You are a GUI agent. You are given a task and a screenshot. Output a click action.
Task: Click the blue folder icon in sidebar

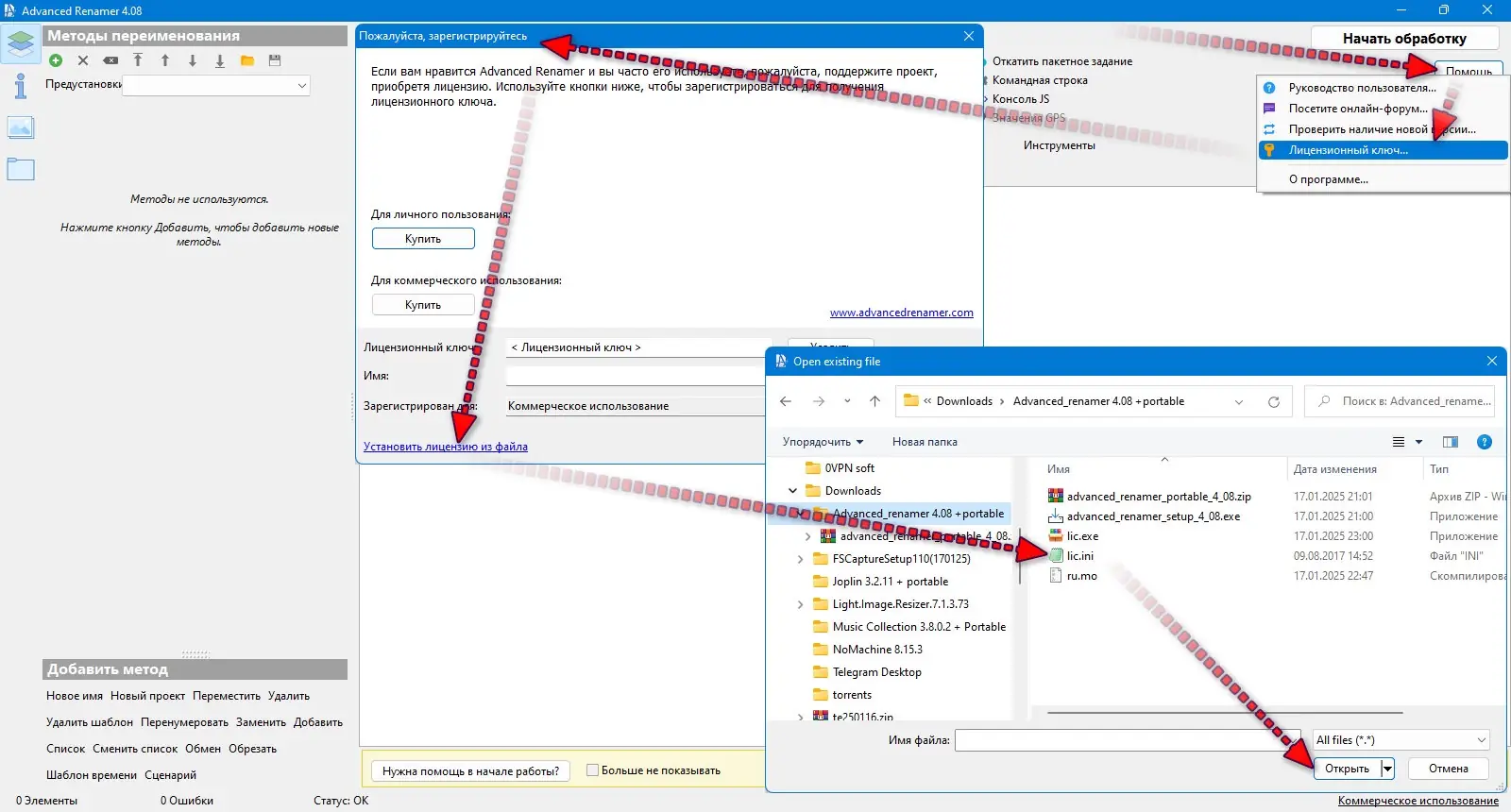pyautogui.click(x=21, y=169)
